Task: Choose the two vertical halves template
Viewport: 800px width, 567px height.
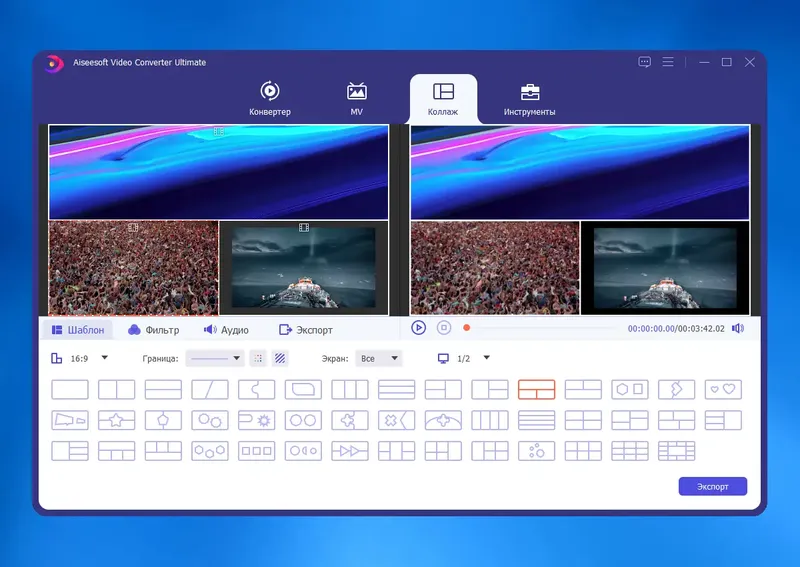Action: pos(116,389)
